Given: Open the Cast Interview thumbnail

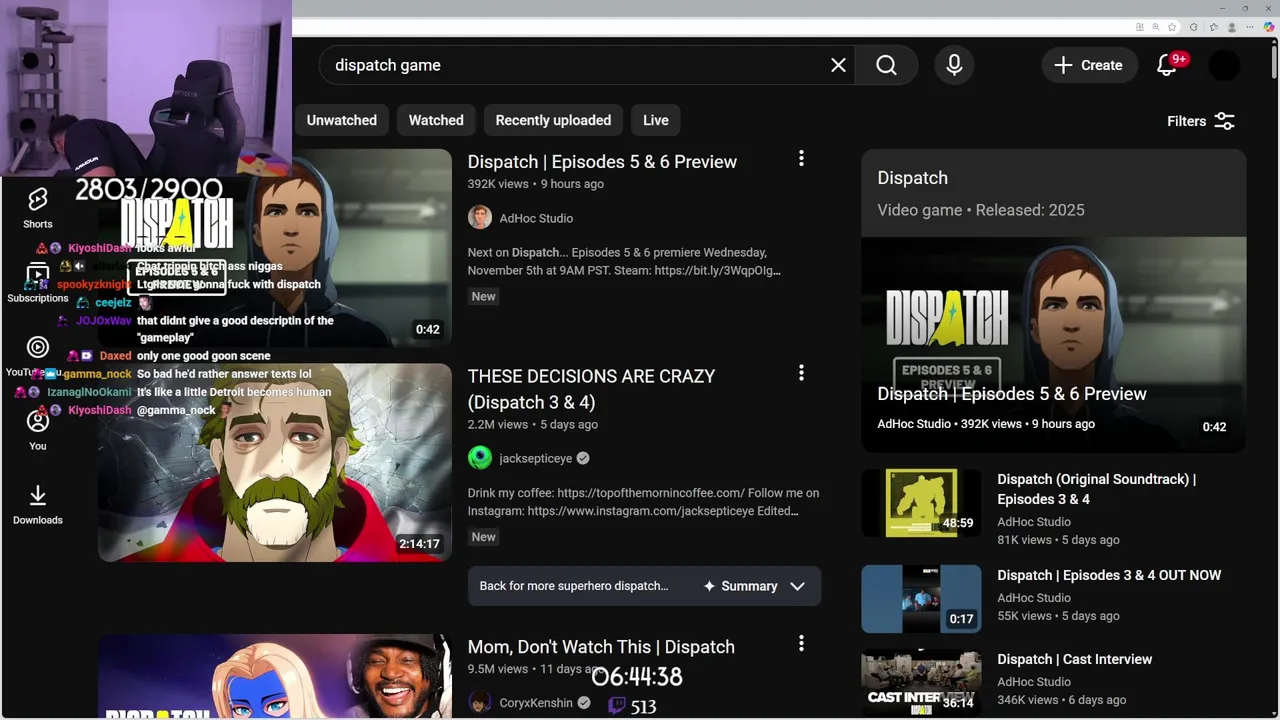Looking at the screenshot, I should [922, 682].
